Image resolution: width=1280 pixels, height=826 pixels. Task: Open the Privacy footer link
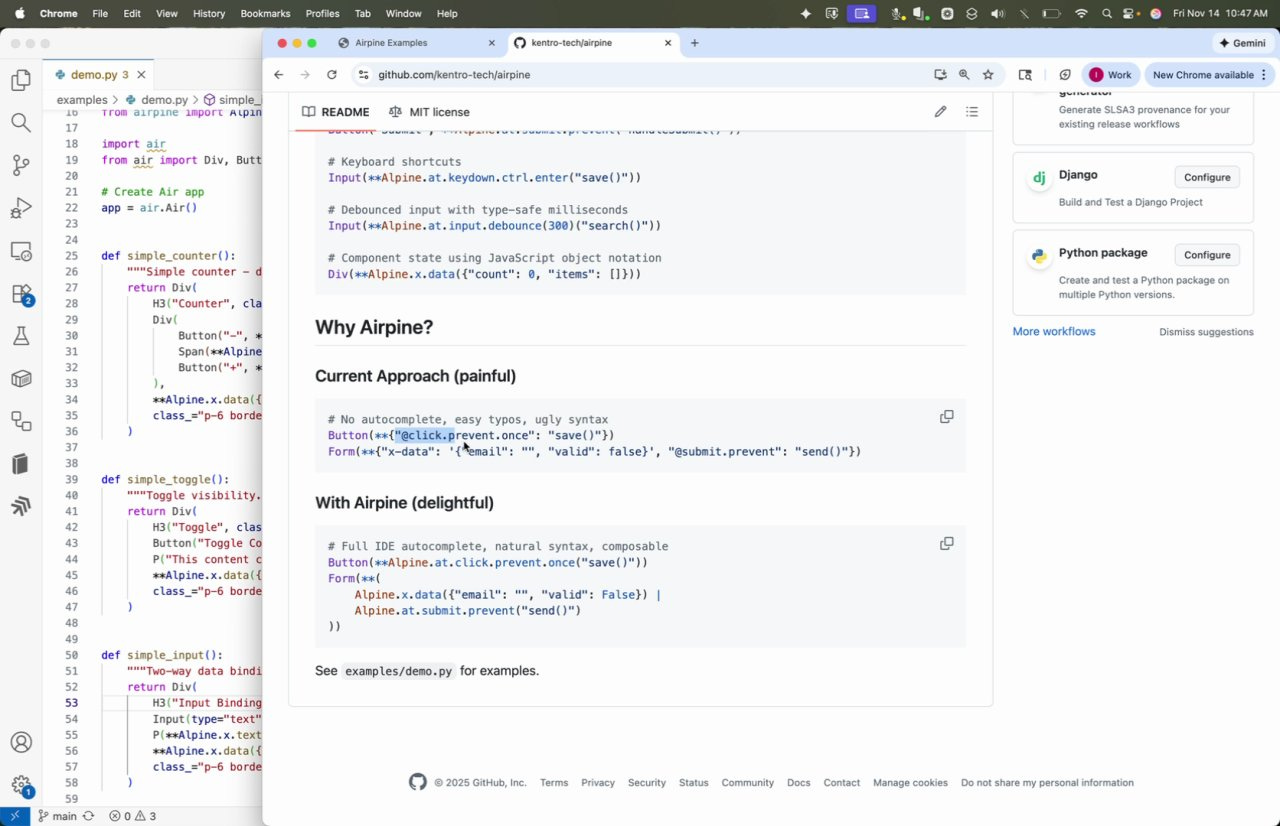(x=598, y=783)
